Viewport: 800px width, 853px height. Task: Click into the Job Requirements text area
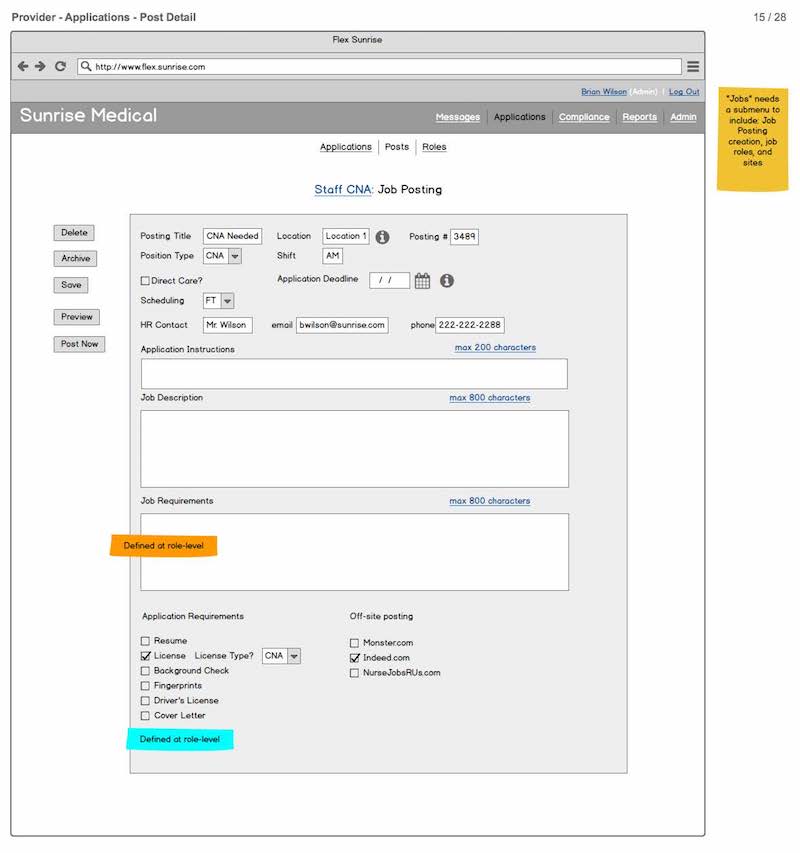(x=355, y=552)
